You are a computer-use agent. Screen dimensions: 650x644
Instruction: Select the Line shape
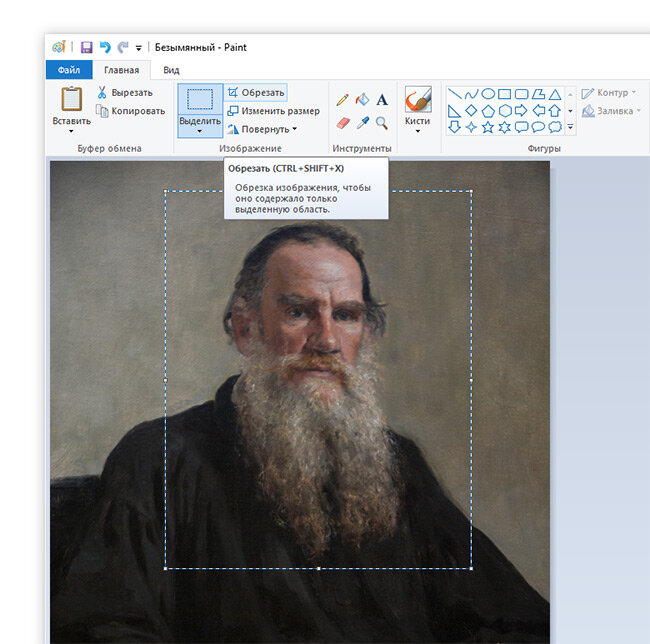click(455, 94)
